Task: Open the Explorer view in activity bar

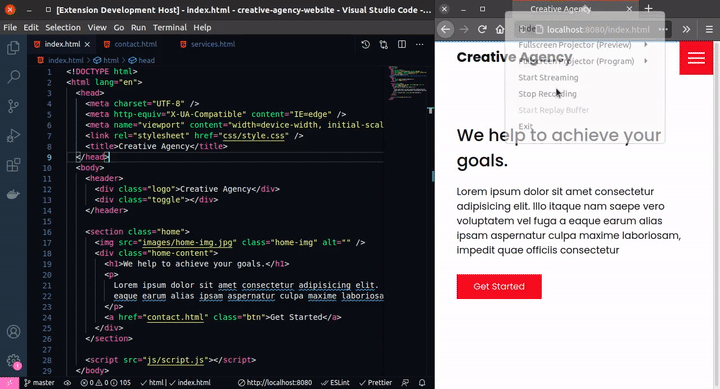Action: pos(13,48)
